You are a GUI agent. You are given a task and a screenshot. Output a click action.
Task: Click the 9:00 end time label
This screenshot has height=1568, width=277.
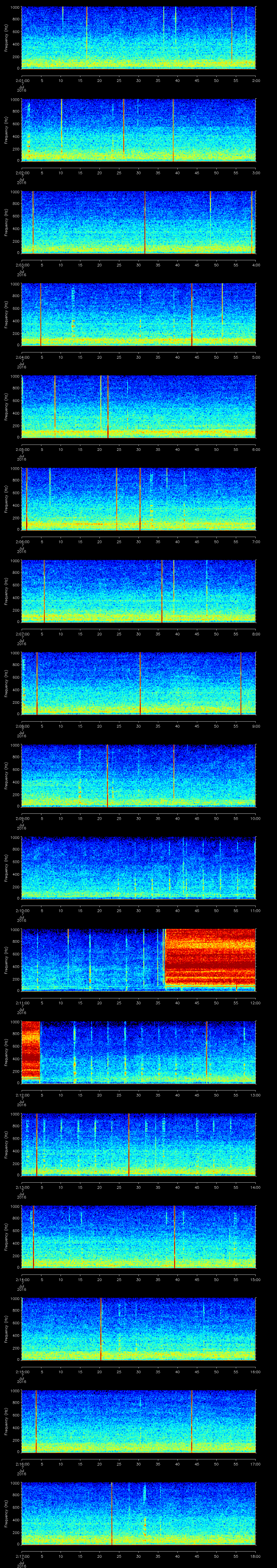[256, 726]
